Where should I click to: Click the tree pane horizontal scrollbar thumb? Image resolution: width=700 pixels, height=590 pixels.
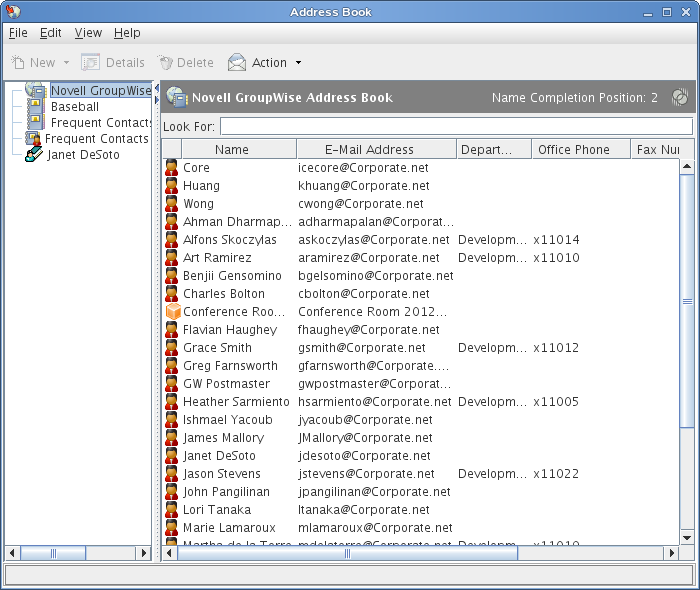point(53,553)
